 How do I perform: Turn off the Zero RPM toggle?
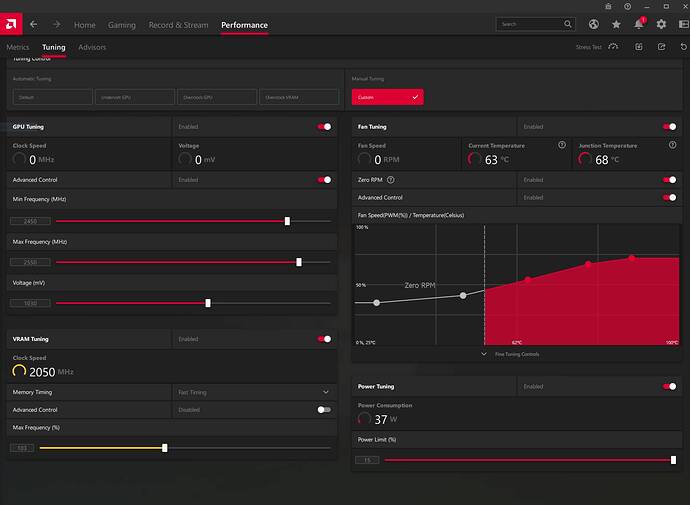[x=669, y=180]
